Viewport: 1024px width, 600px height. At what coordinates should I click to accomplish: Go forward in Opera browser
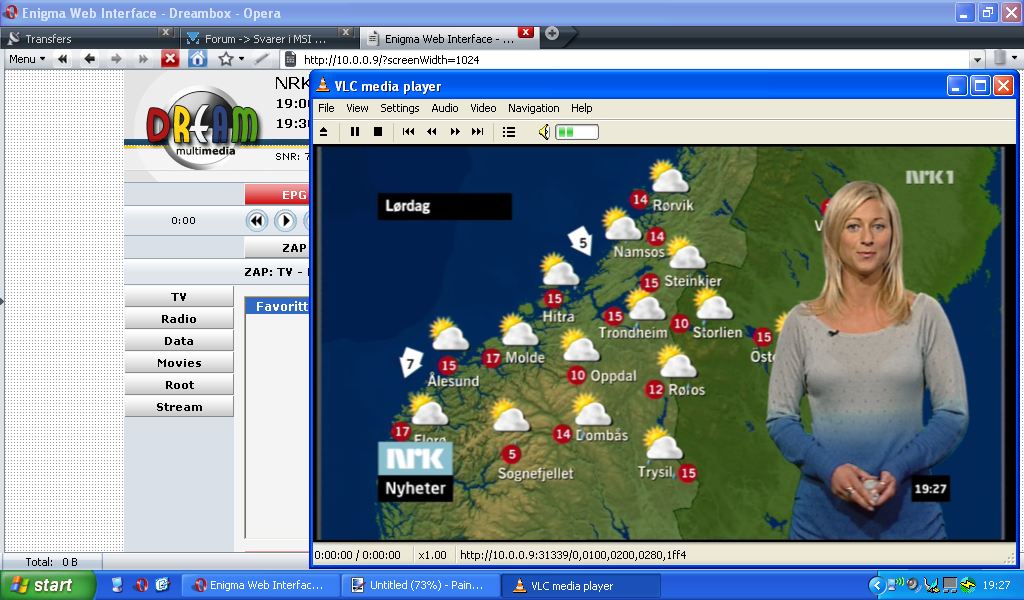click(116, 59)
